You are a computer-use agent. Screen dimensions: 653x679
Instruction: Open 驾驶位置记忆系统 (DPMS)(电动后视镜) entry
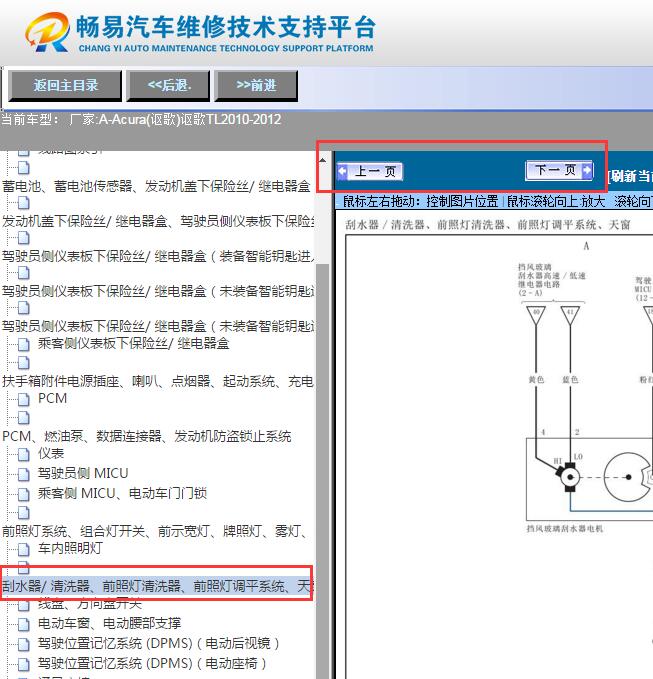pos(158,643)
